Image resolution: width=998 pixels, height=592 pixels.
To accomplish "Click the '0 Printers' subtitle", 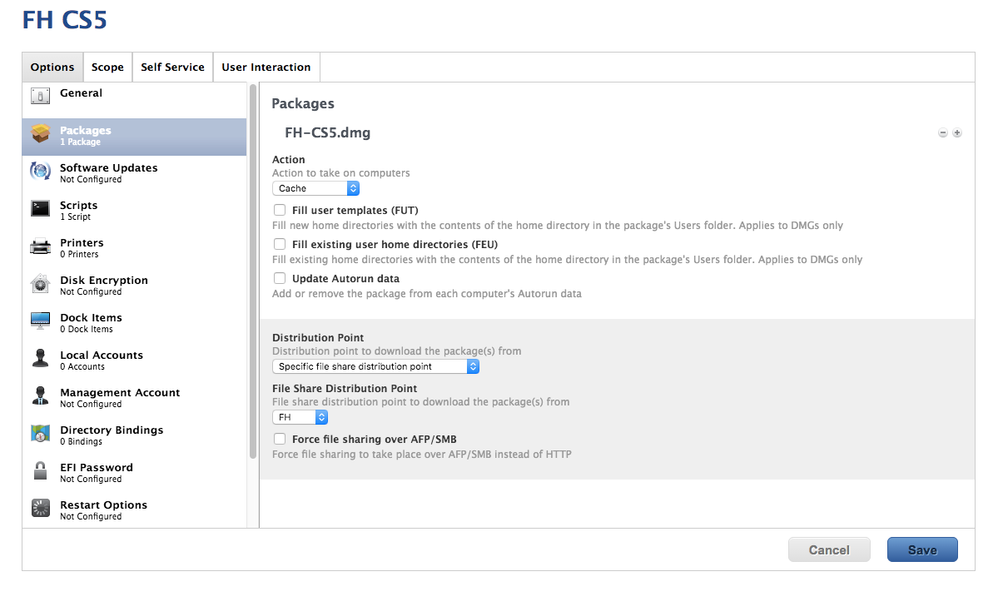I will (79, 255).
